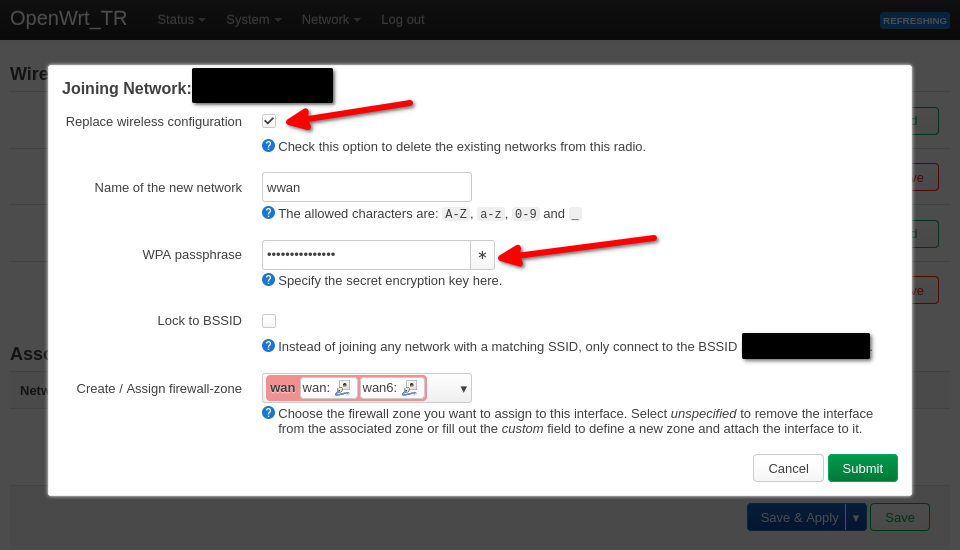Click the OpenWrt_TR brand link
Image resolution: width=960 pixels, height=550 pixels.
click(x=69, y=18)
